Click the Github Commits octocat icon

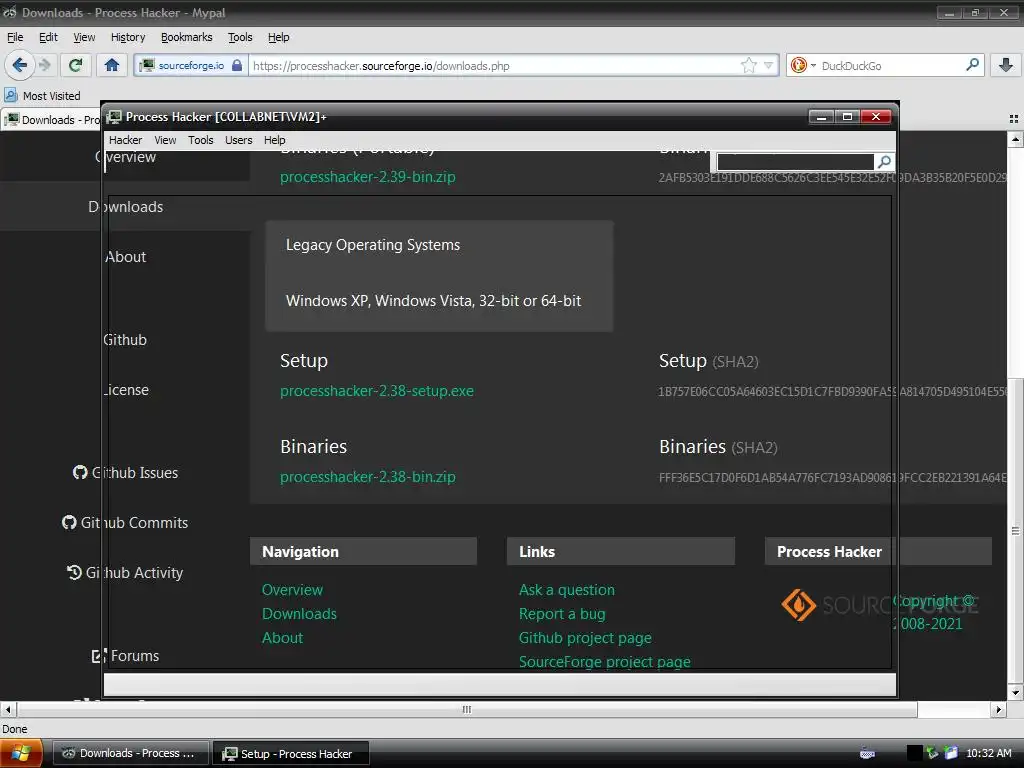point(69,522)
